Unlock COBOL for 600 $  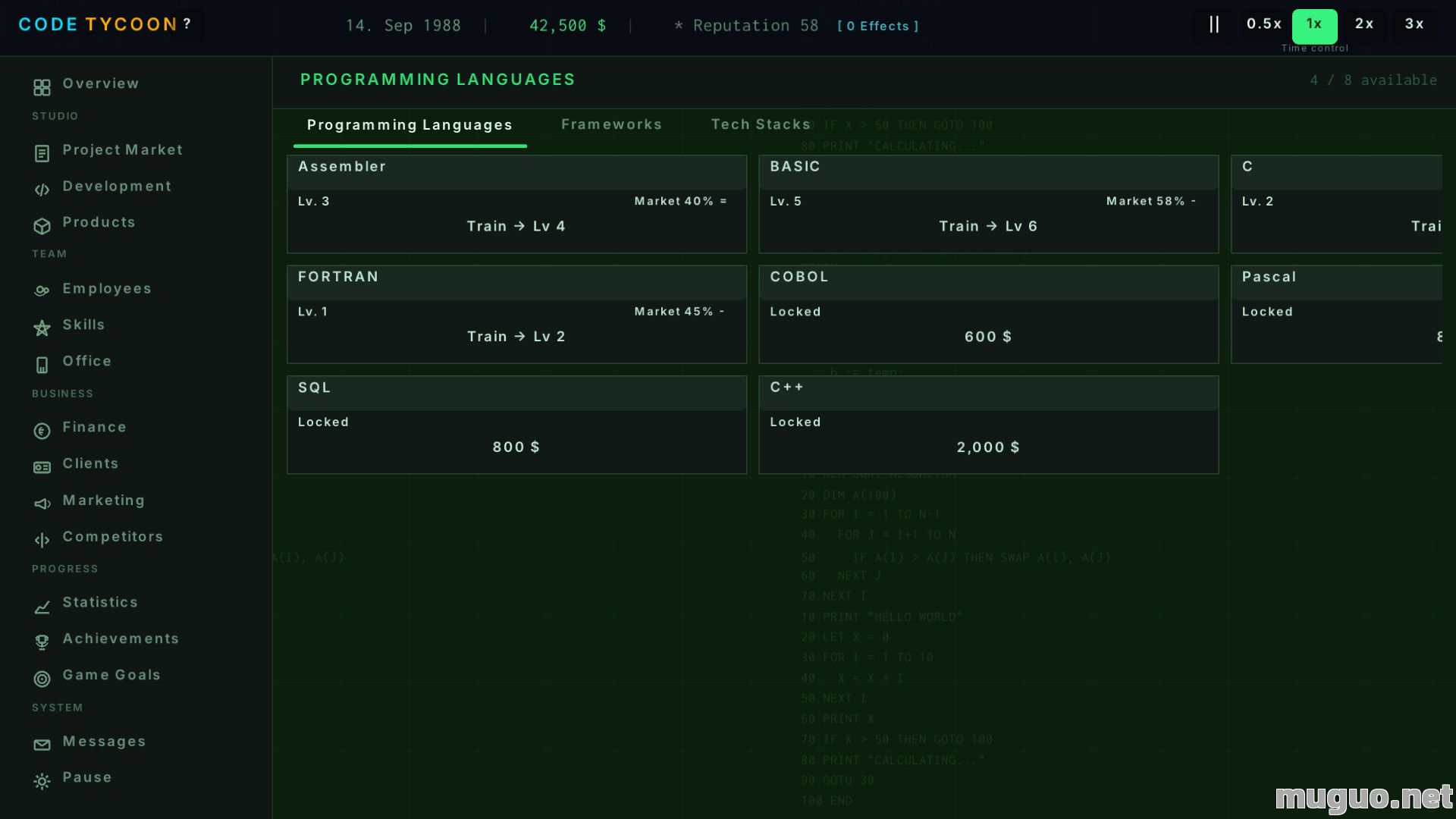(988, 337)
